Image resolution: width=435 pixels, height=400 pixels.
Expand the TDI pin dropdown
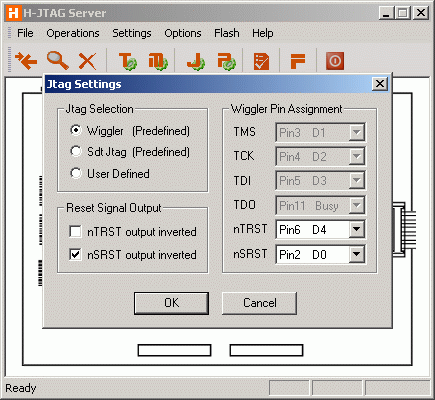(357, 180)
